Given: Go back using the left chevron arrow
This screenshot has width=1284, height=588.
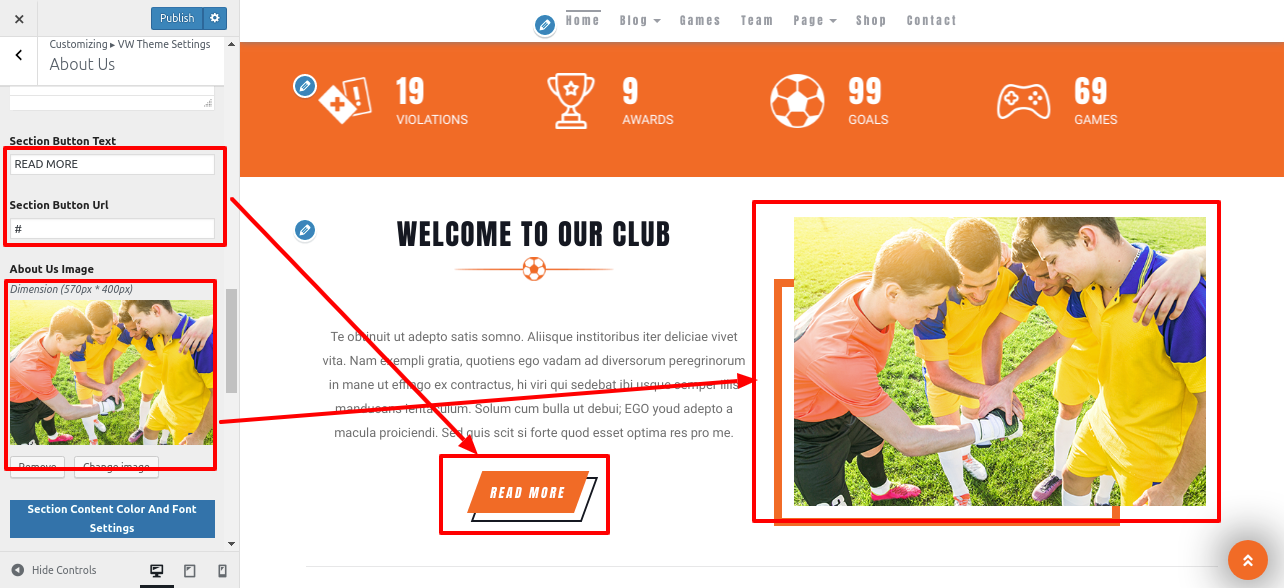Looking at the screenshot, I should [19, 56].
